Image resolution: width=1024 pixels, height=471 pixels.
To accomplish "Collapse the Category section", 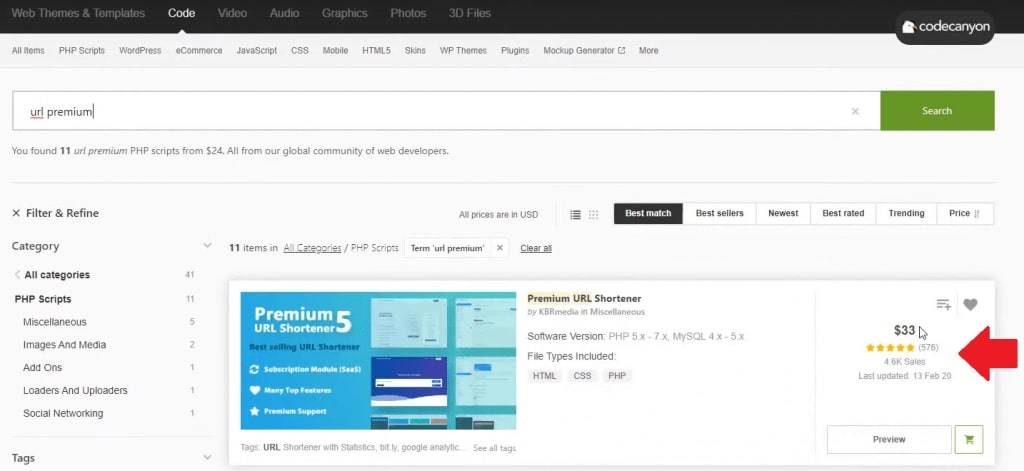I will click(207, 246).
